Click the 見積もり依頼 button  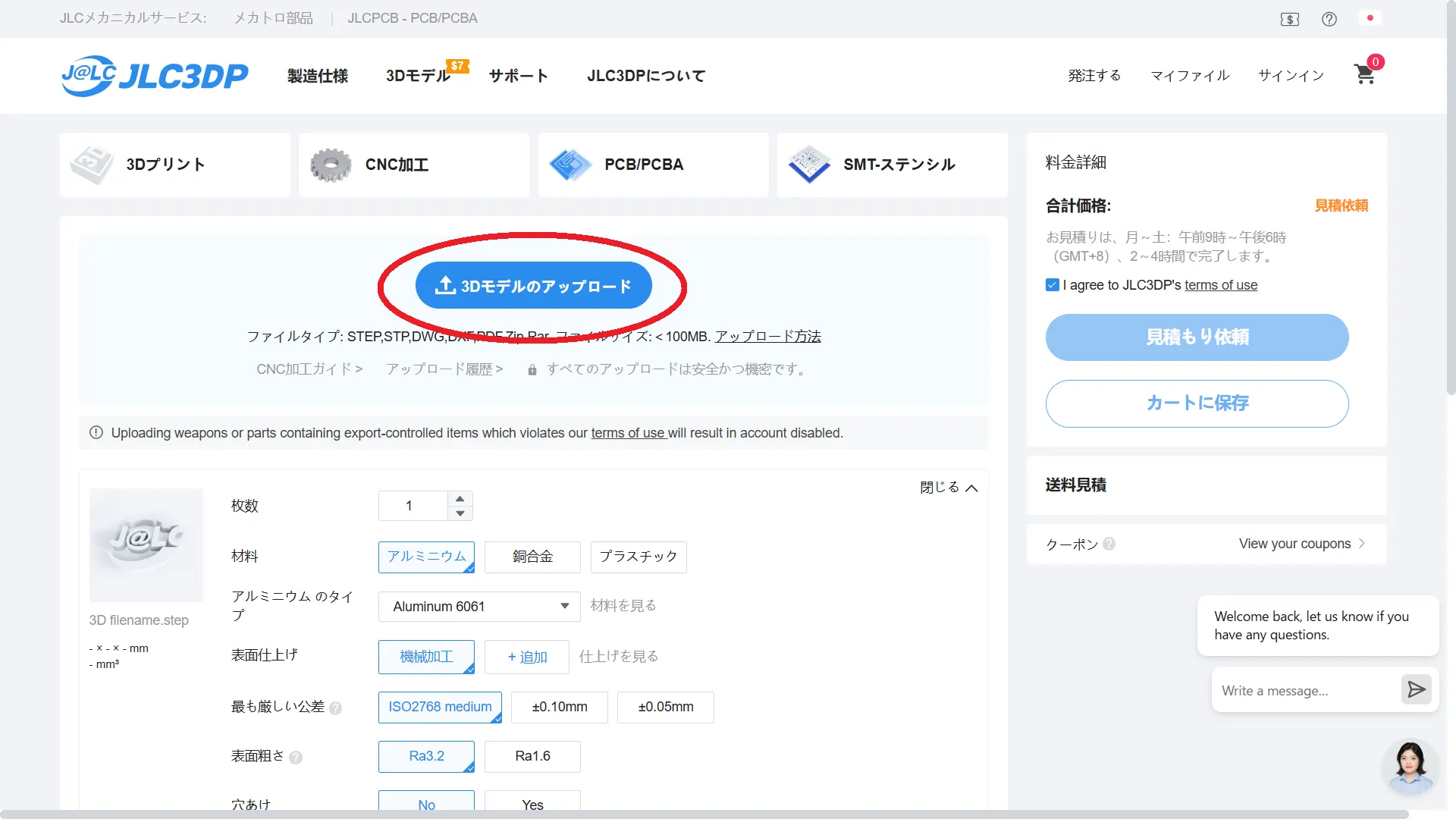(x=1197, y=337)
